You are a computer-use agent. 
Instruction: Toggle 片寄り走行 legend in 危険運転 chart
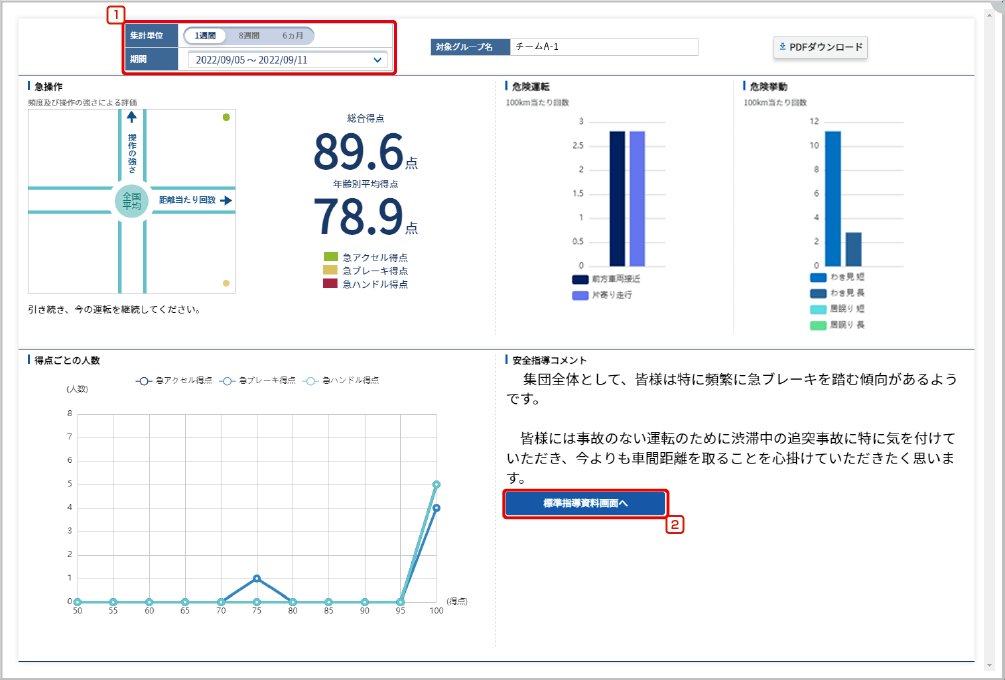[580, 295]
